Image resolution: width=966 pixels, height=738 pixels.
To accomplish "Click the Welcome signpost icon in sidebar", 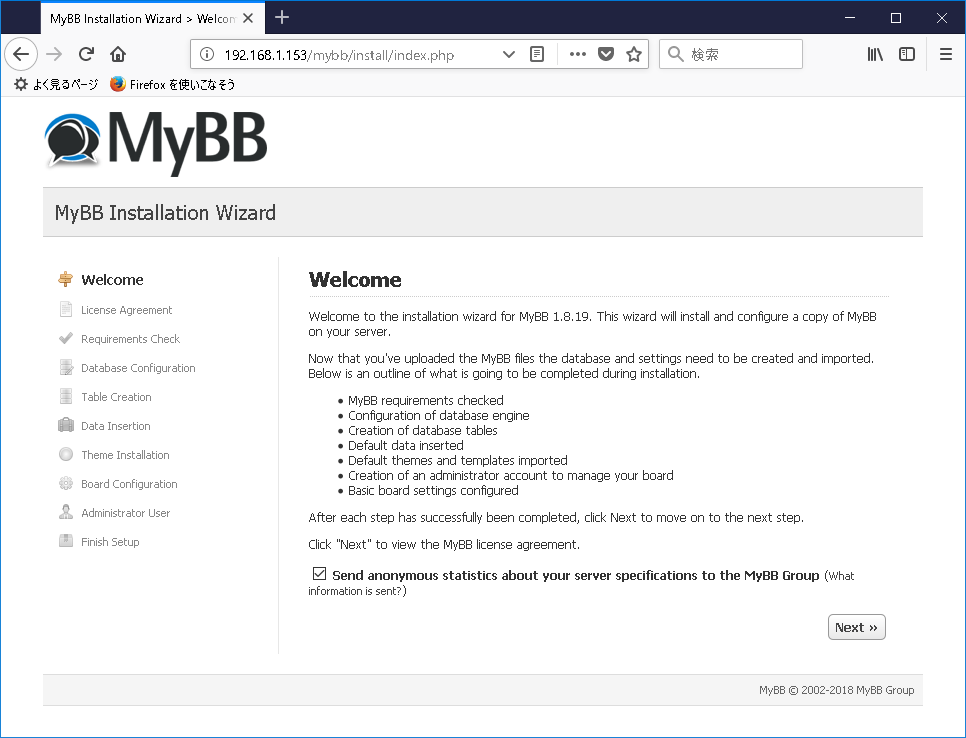I will click(x=65, y=279).
